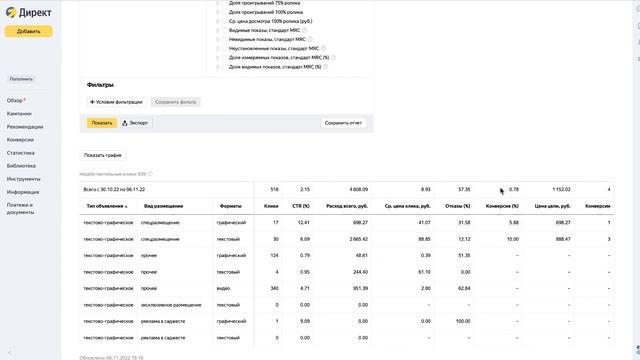640x360 pixels.
Task: Click the 'Форматы' column header
Action: (231, 207)
